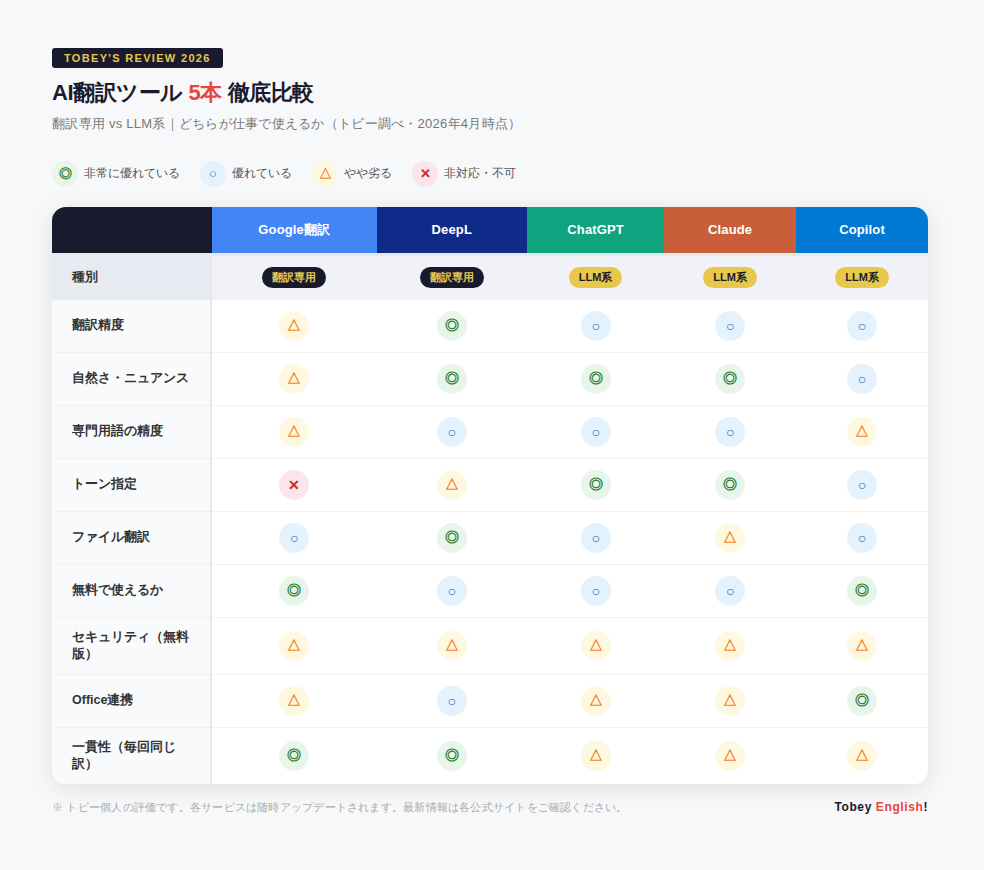The height and width of the screenshot is (870, 984).
Task: Open the DeepL column header
Action: pos(452,229)
